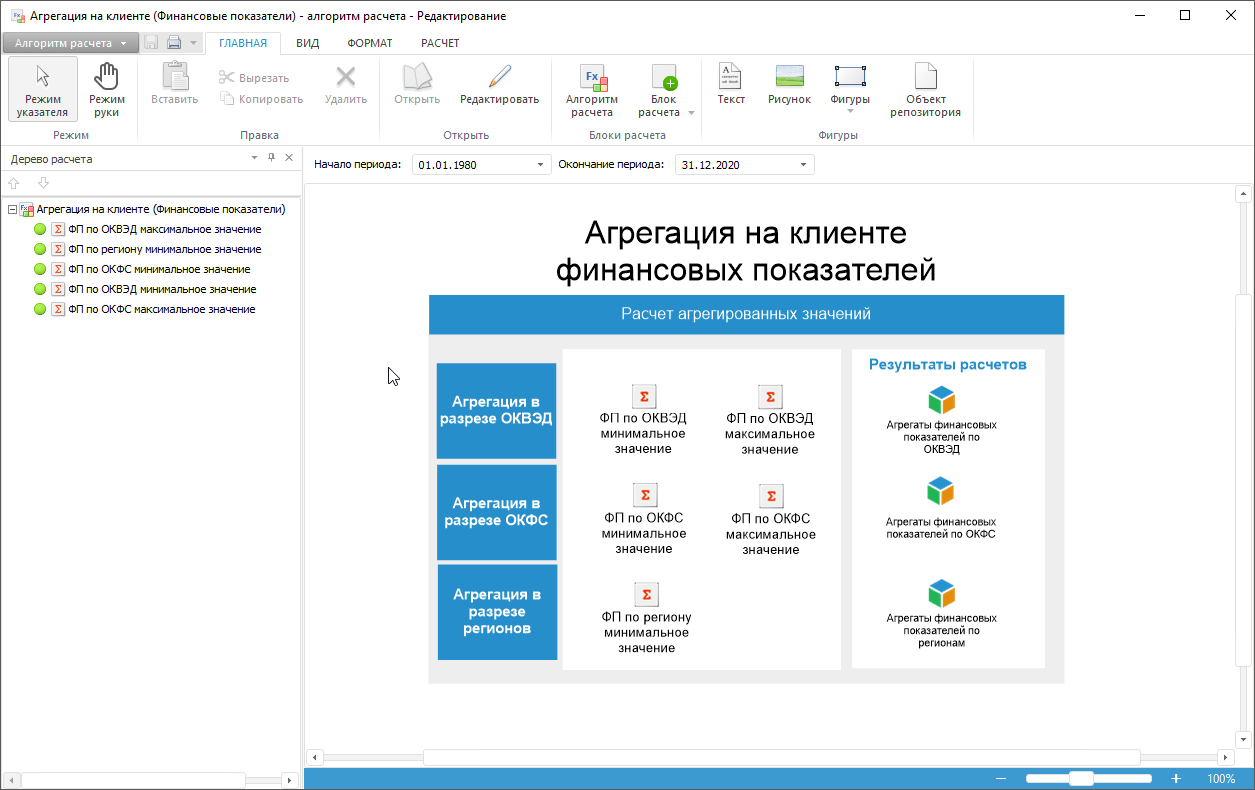Open the Начало периода date dropdown
1255x790 pixels.
coord(541,165)
